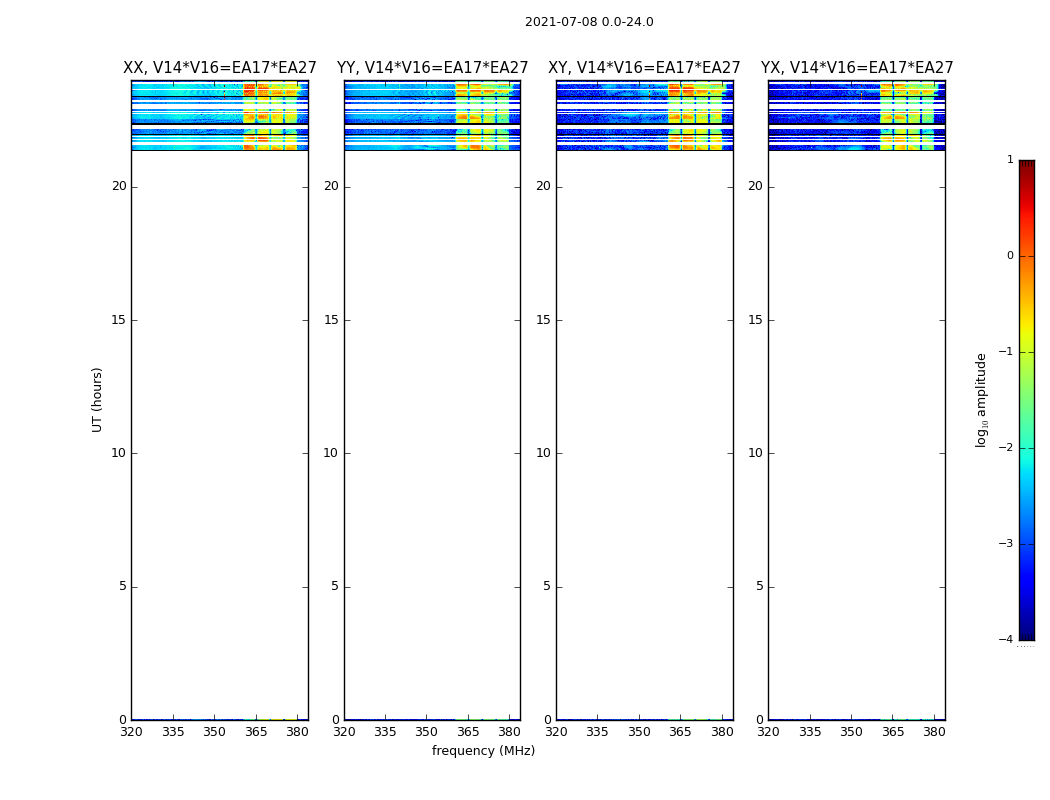
Task: Click the "15" hour tick of the YX panel
Action: (756, 320)
